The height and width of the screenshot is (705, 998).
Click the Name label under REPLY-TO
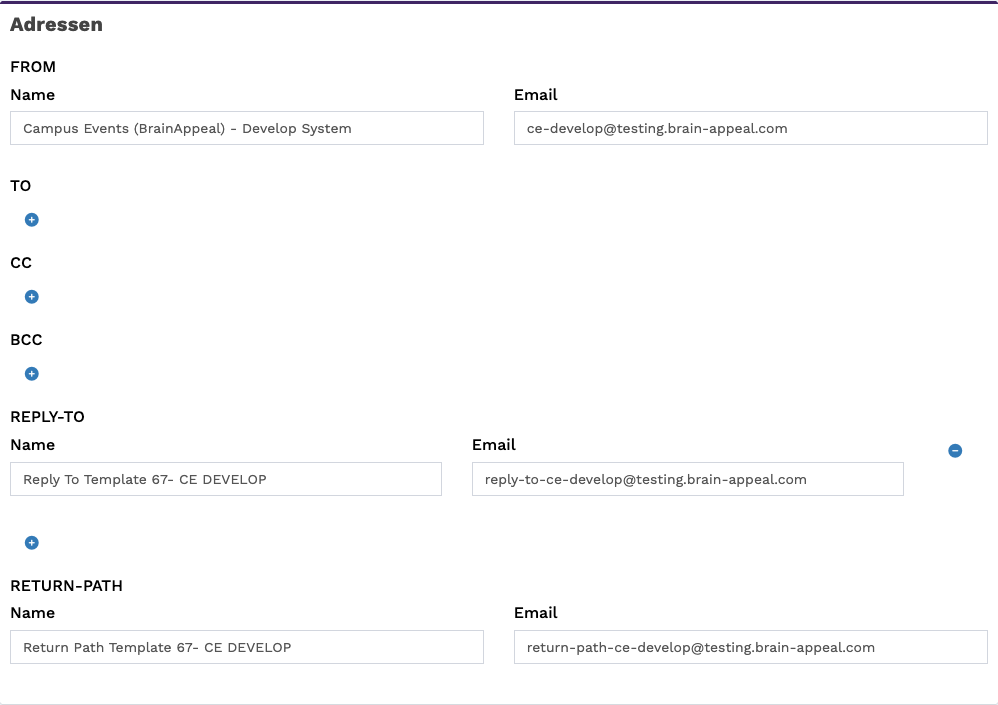(x=32, y=445)
